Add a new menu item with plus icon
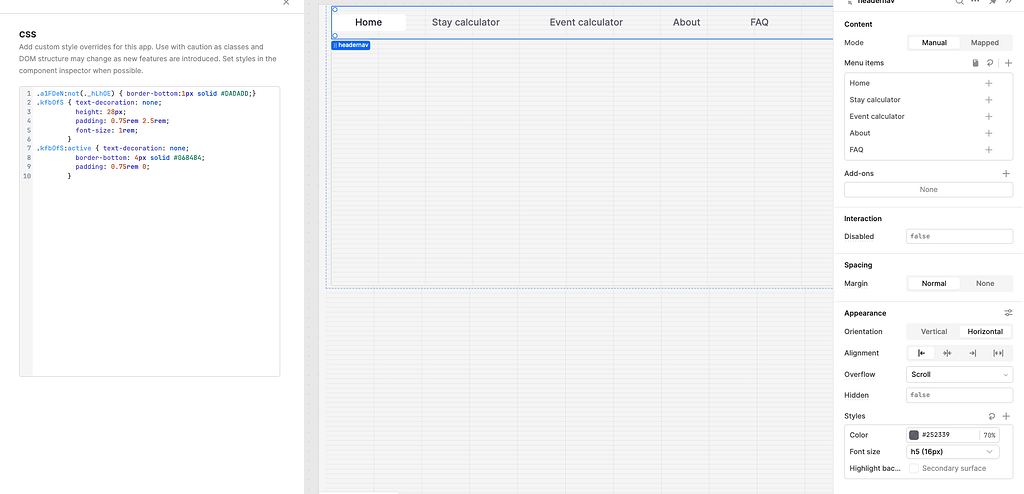Viewport: 1024px width, 494px height. point(1008,63)
